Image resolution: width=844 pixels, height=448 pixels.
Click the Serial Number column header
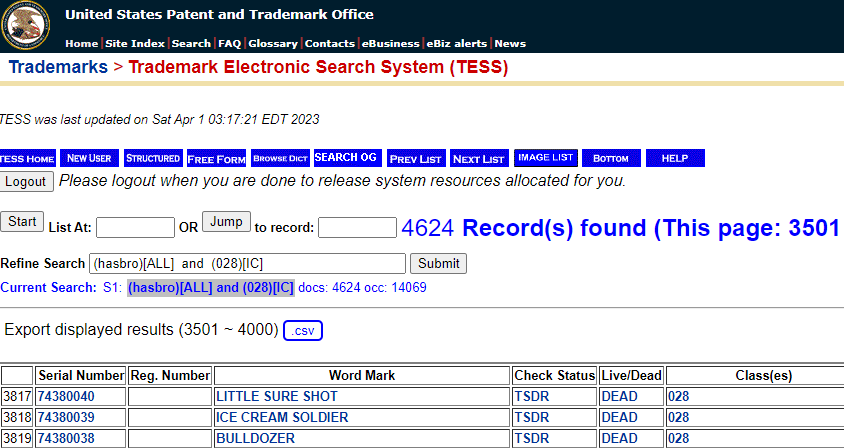tap(81, 375)
